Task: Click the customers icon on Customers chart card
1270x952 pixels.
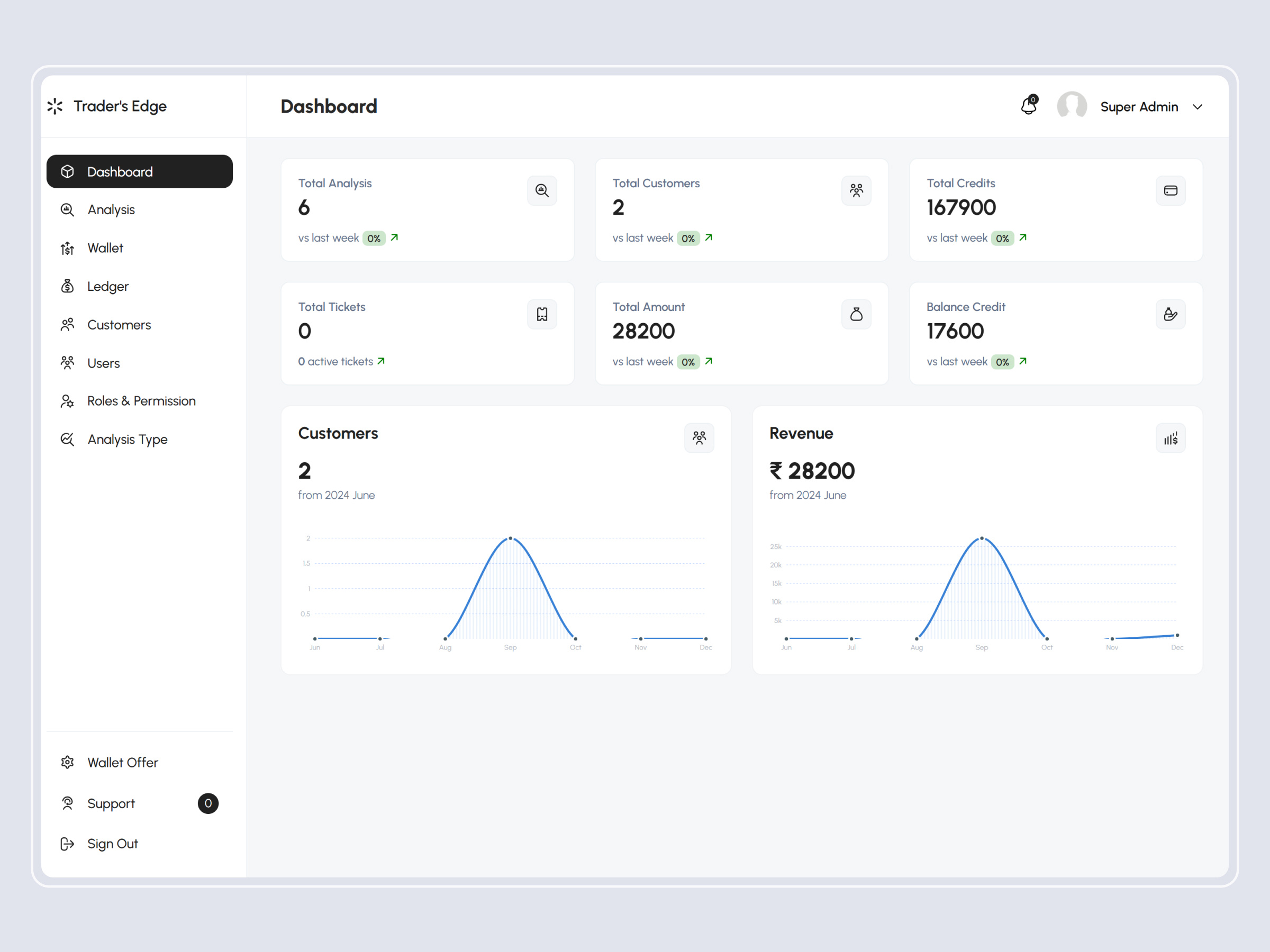Action: pos(700,438)
